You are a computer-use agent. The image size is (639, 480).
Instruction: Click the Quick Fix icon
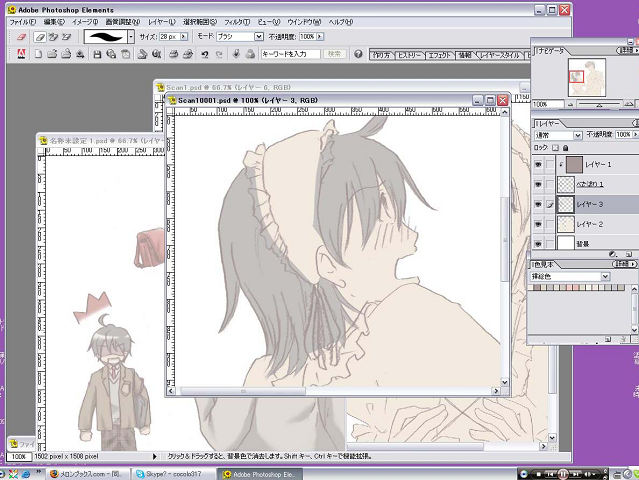236,54
